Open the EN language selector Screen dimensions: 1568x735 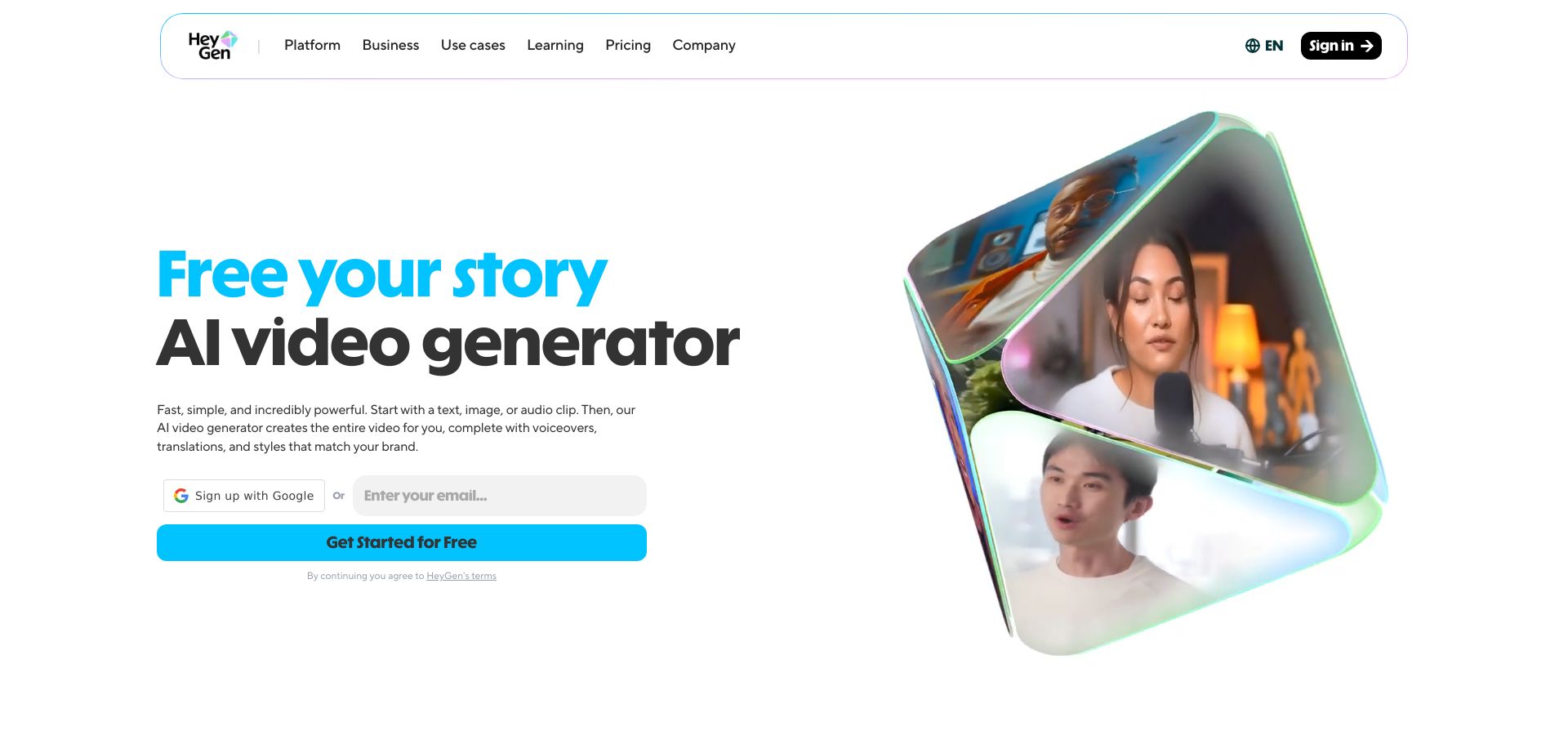[1264, 46]
